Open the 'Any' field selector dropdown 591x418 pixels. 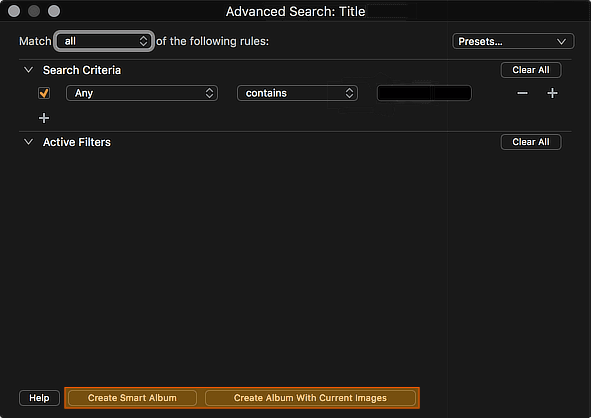(142, 93)
